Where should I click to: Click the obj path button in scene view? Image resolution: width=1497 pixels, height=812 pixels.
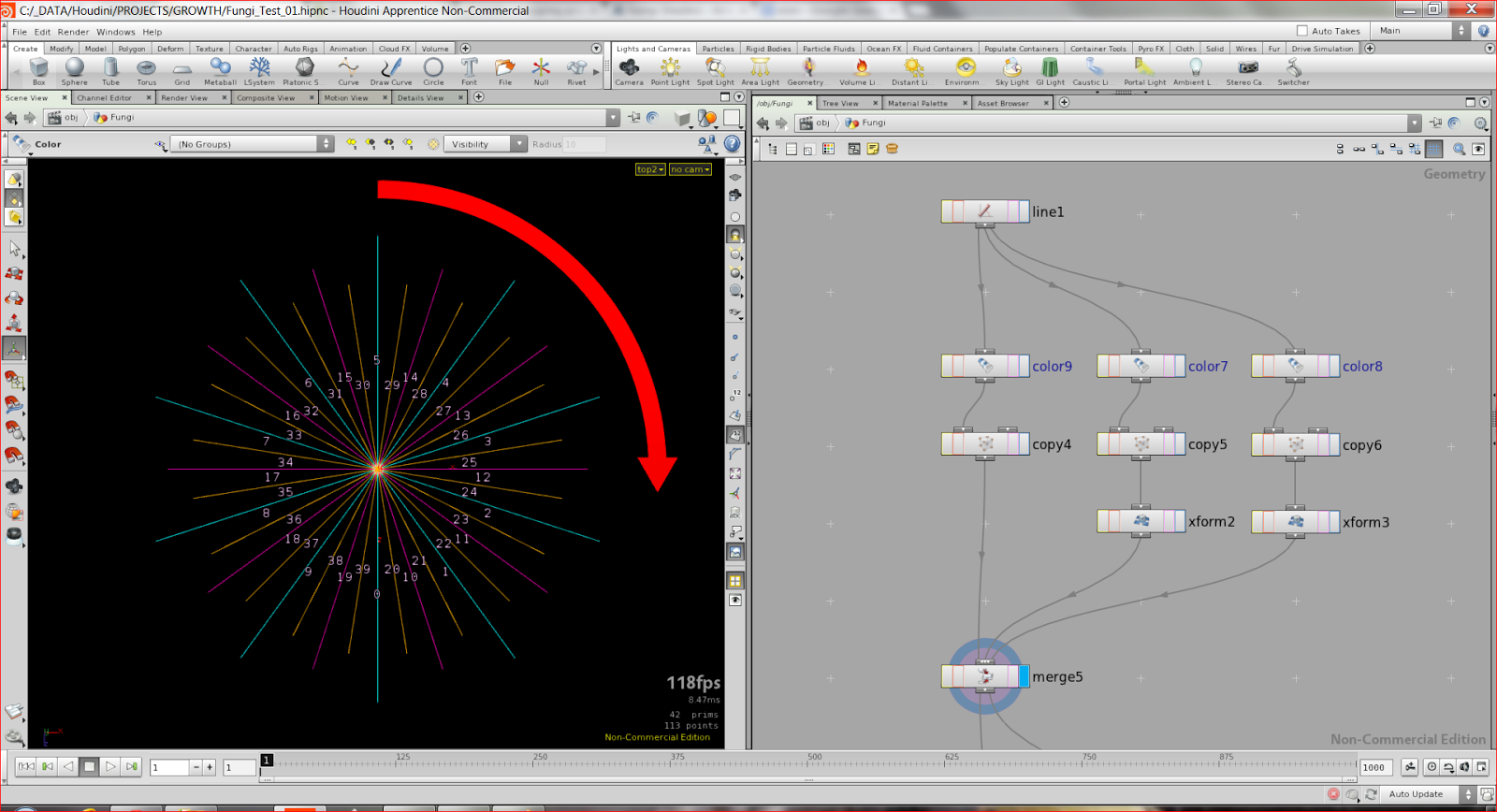[65, 118]
